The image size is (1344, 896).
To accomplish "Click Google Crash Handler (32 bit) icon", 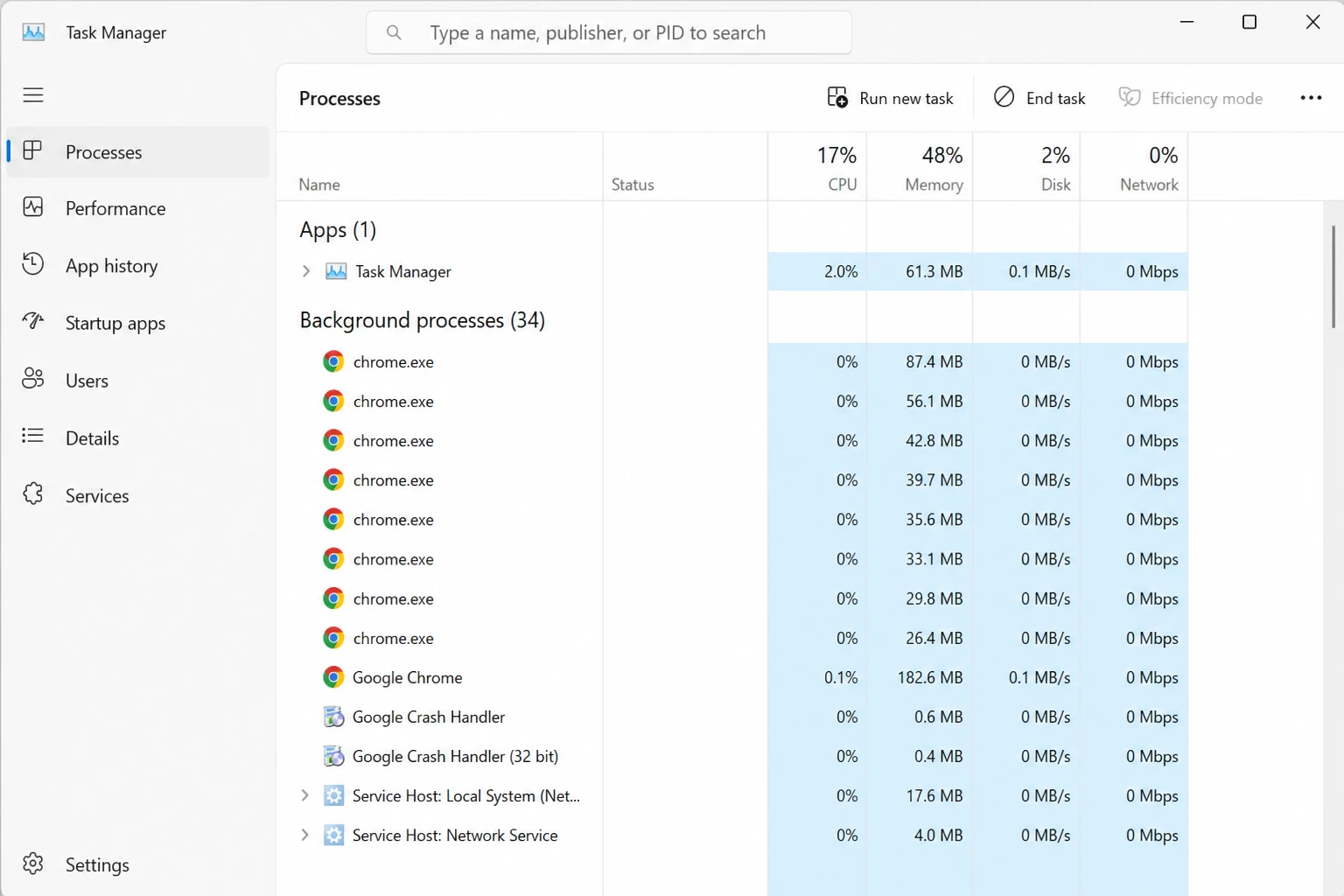I will click(x=333, y=756).
